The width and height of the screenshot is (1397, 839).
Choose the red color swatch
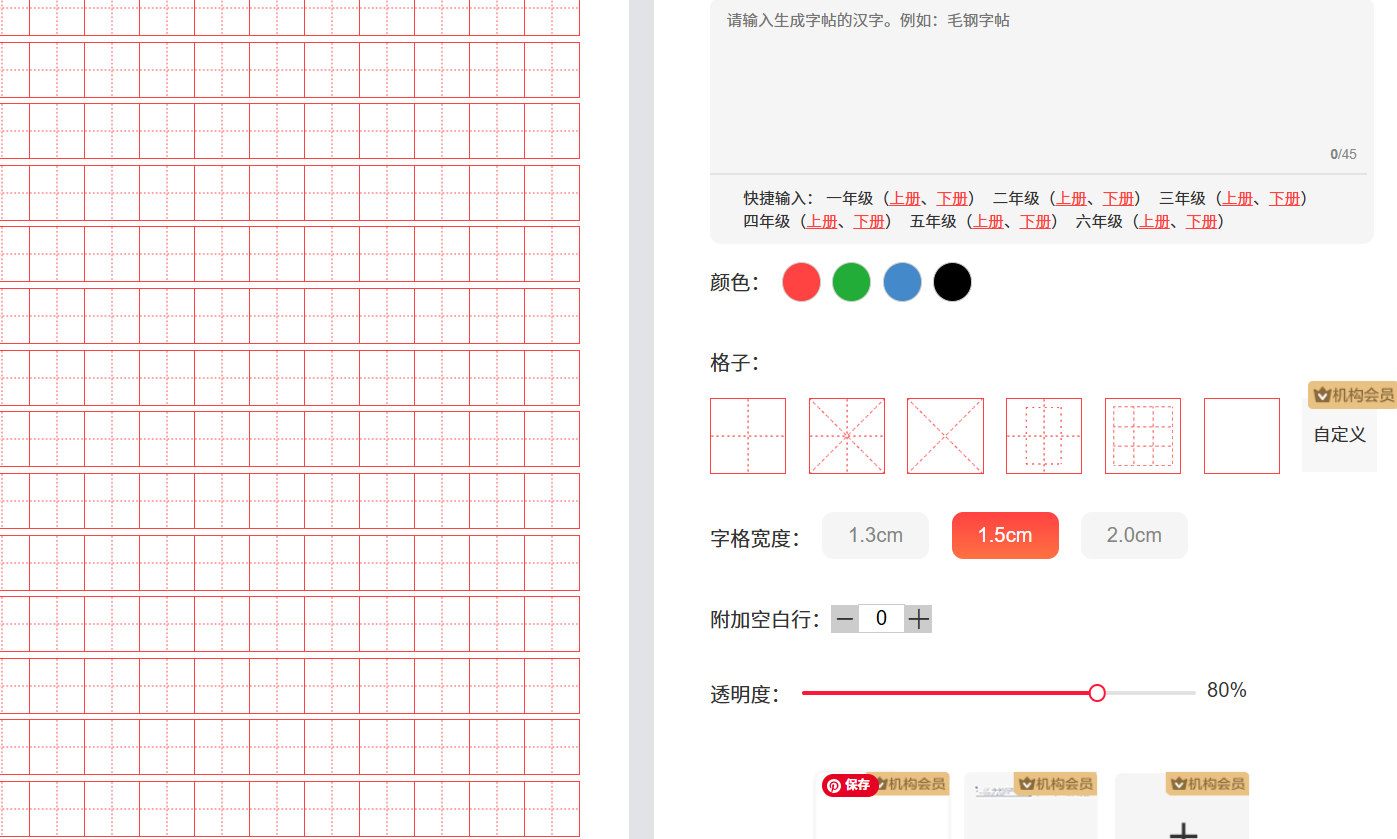[801, 282]
